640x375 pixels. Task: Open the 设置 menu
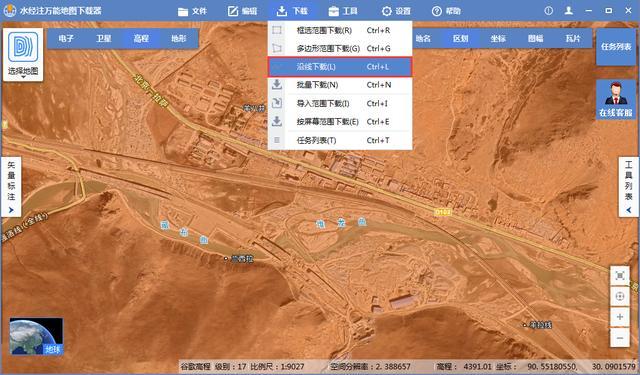396,11
